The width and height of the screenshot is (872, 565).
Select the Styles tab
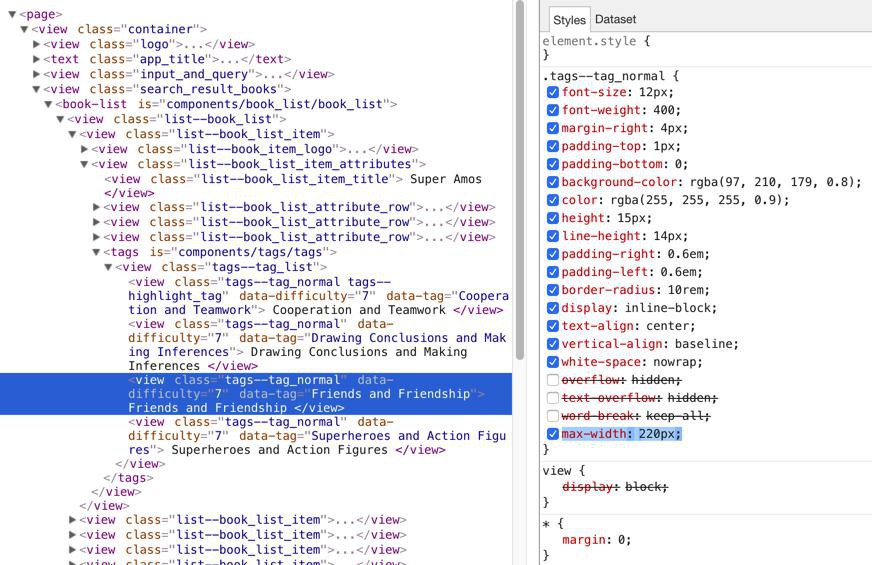(x=569, y=20)
